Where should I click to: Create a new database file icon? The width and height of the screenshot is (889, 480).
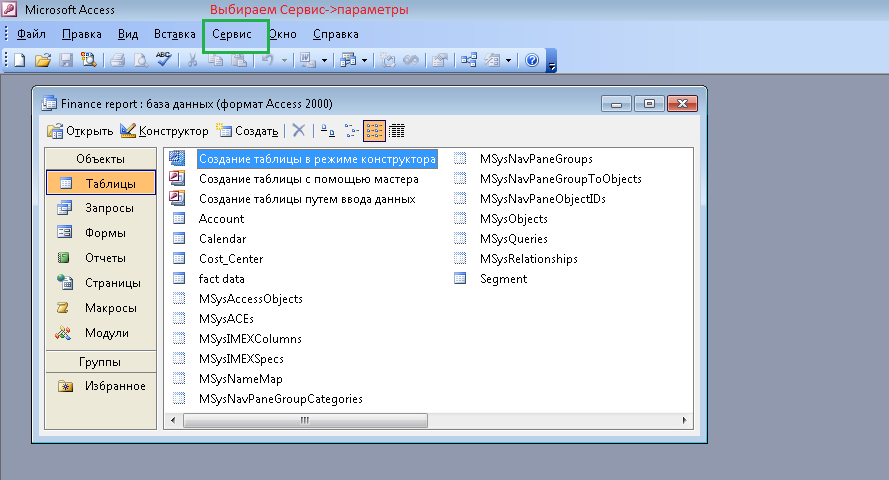[20, 60]
